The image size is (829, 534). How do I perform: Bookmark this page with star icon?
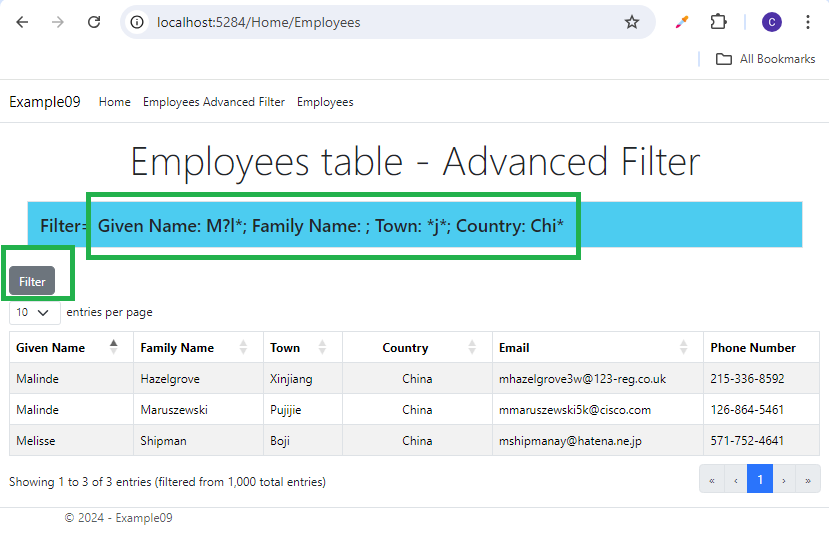click(x=632, y=22)
